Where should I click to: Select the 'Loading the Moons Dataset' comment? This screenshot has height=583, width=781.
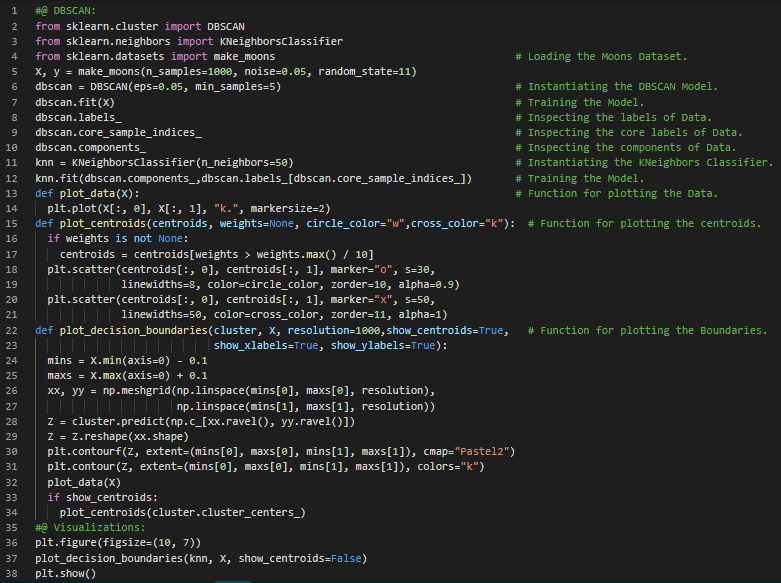[x=620, y=56]
